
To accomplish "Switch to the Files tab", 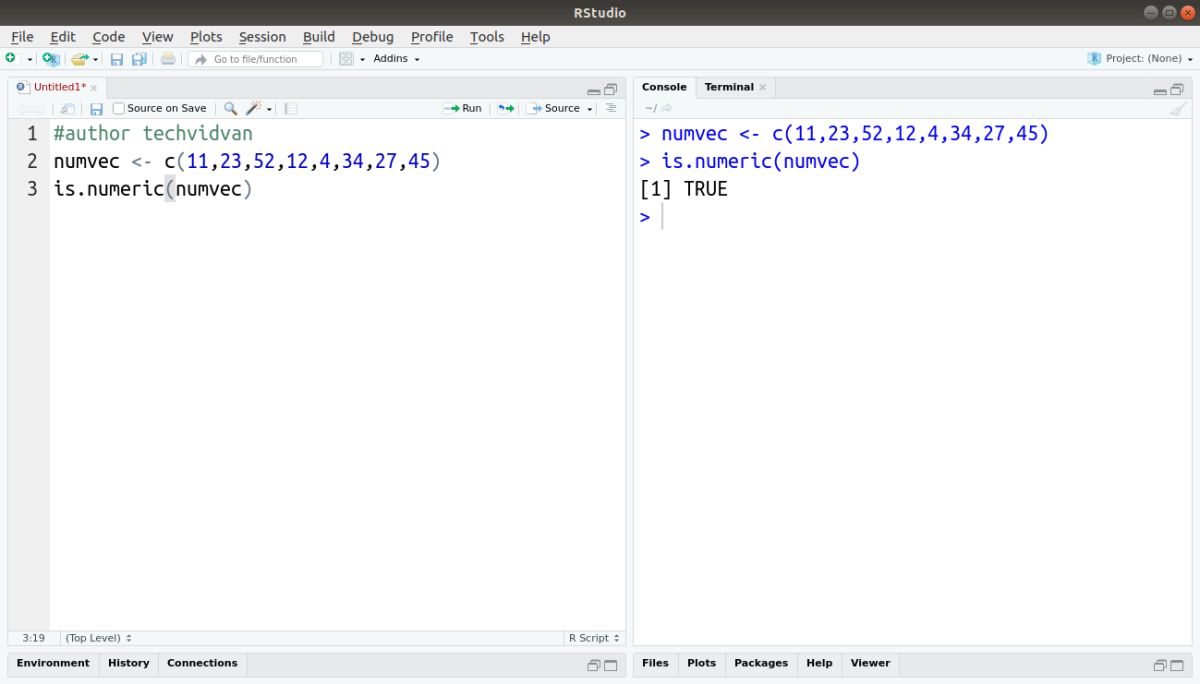I will pyautogui.click(x=655, y=663).
